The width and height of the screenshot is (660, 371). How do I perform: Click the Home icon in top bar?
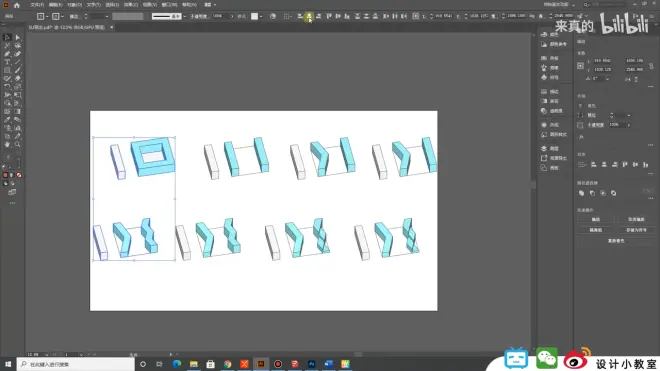[17, 5]
